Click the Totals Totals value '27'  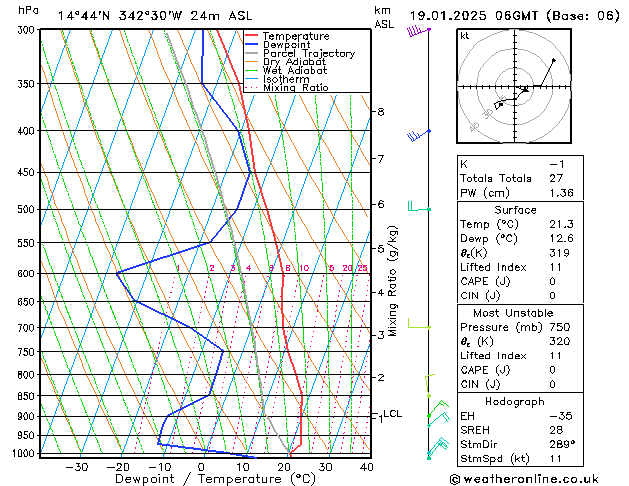point(556,178)
